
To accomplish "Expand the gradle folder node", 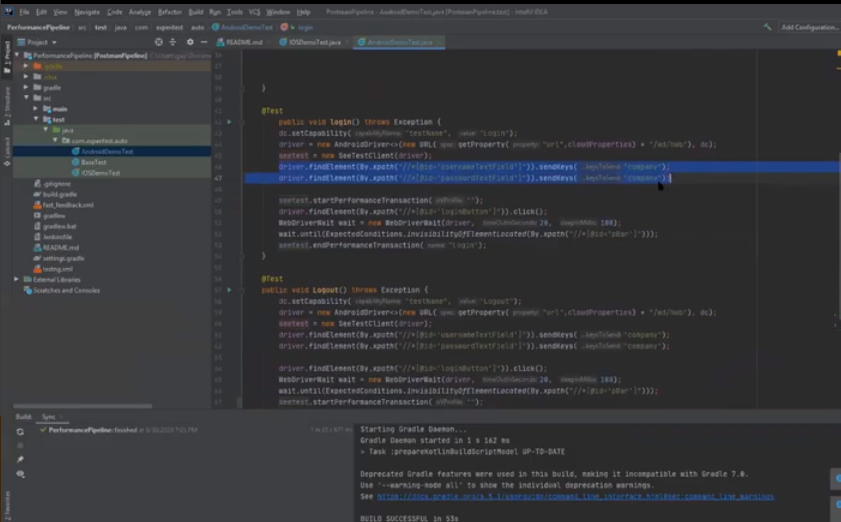I will click(26, 87).
